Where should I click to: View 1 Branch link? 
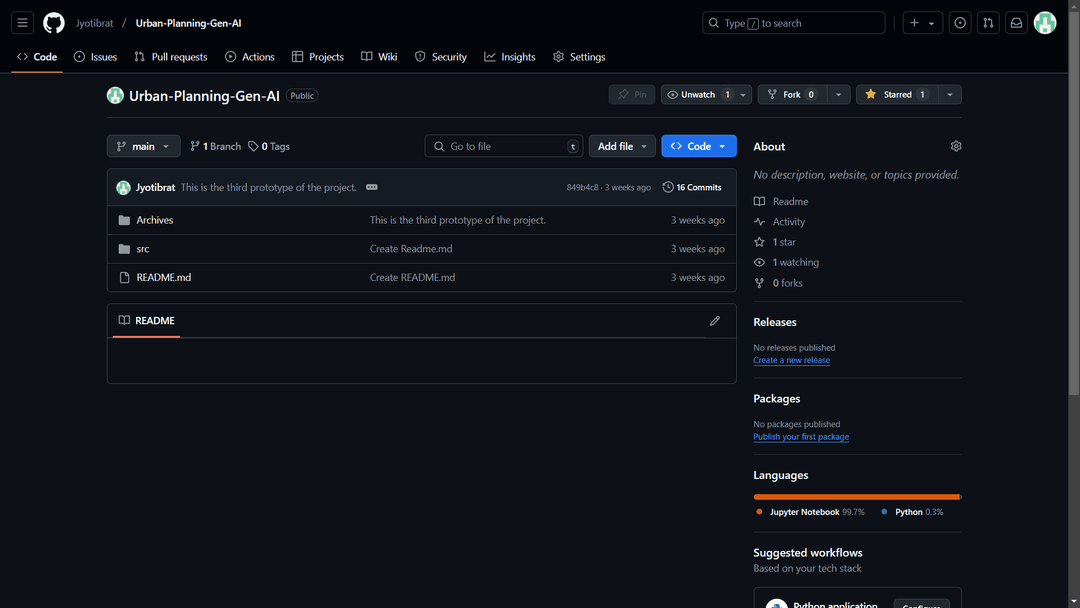pyautogui.click(x=216, y=146)
